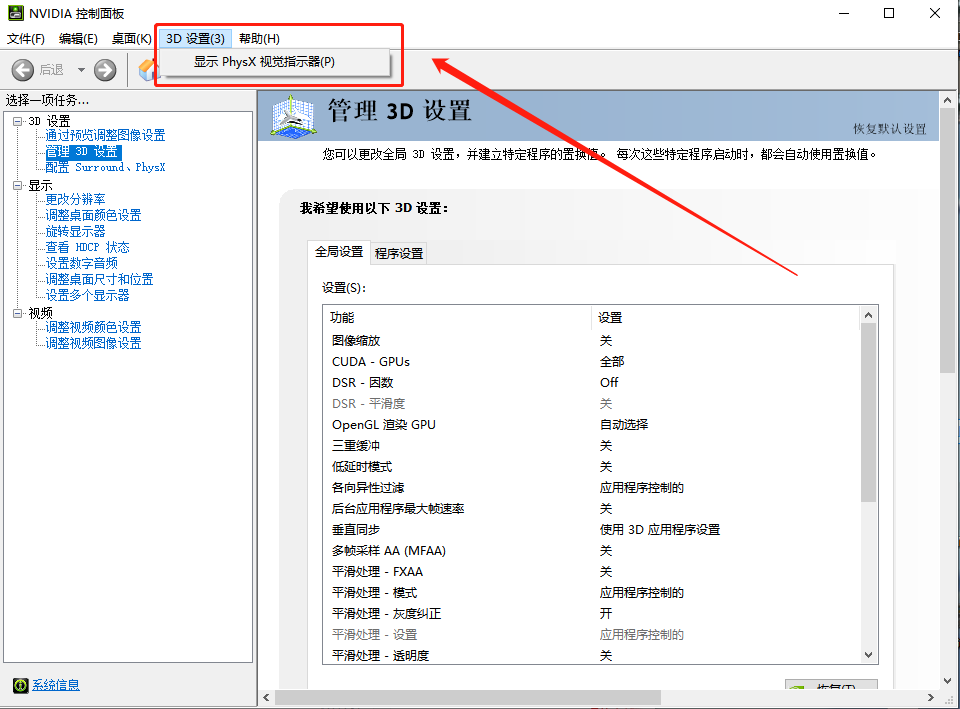Open the 桌面(K) menu

131,39
